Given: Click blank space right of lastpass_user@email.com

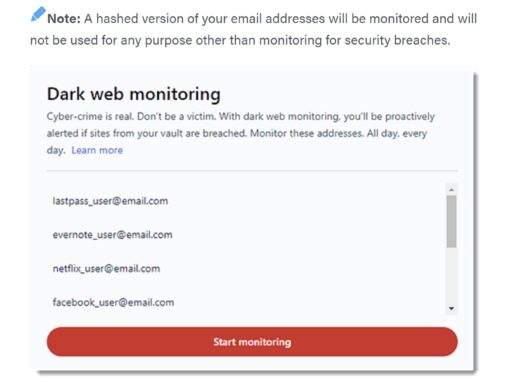Looking at the screenshot, I should pos(307,201).
